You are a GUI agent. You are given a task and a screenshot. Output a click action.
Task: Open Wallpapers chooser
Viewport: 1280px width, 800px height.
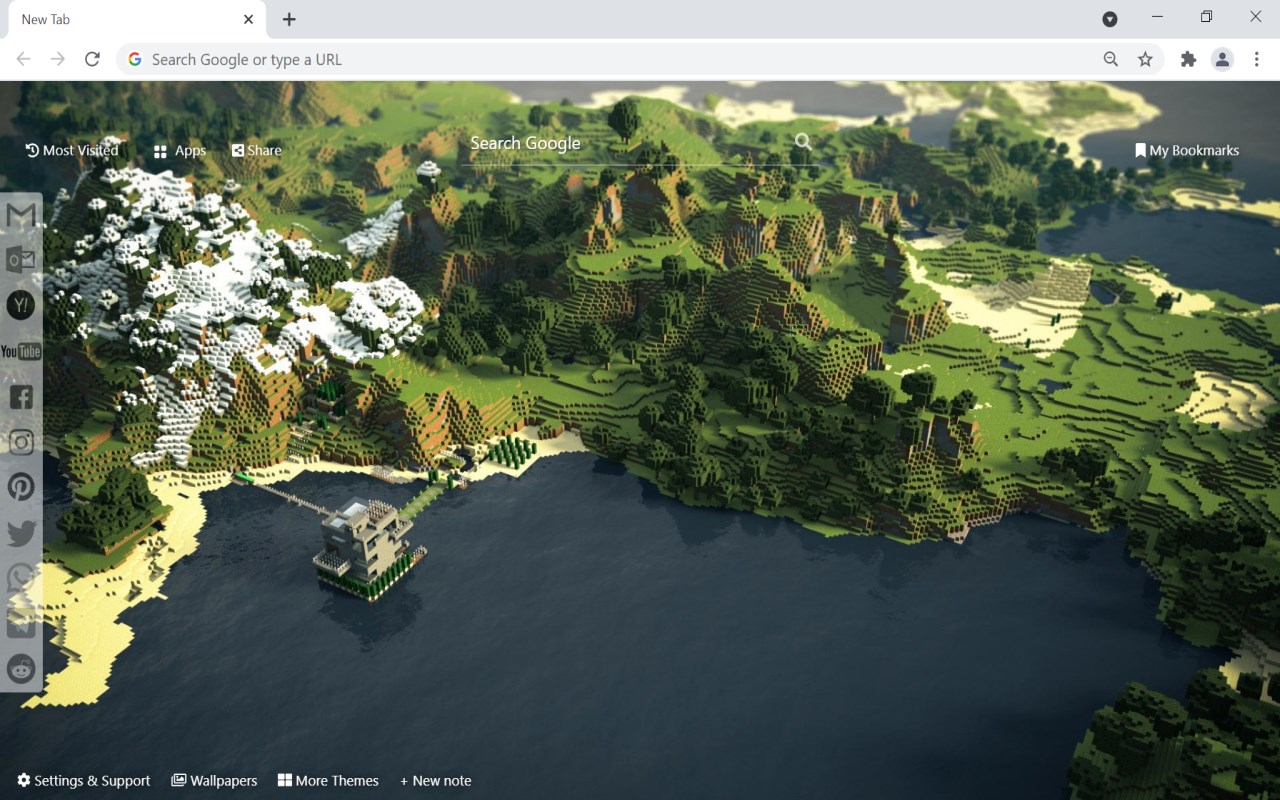pos(214,780)
